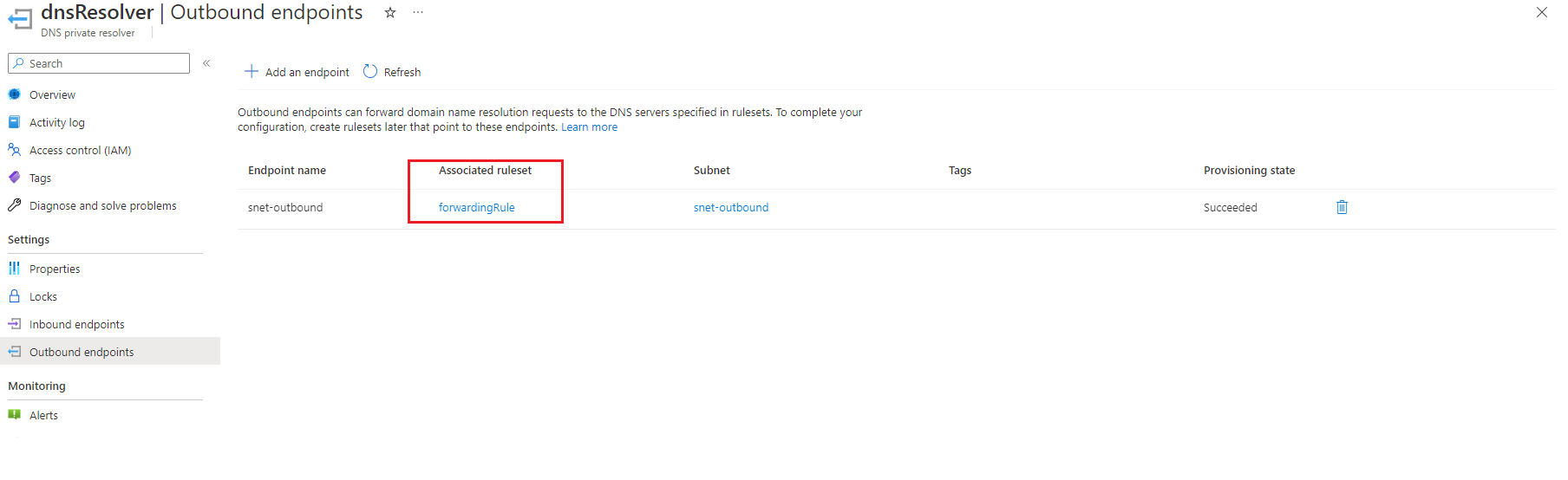Viewport: 1568px width, 480px height.
Task: Click the Diagnose wrench icon
Action: tap(14, 205)
